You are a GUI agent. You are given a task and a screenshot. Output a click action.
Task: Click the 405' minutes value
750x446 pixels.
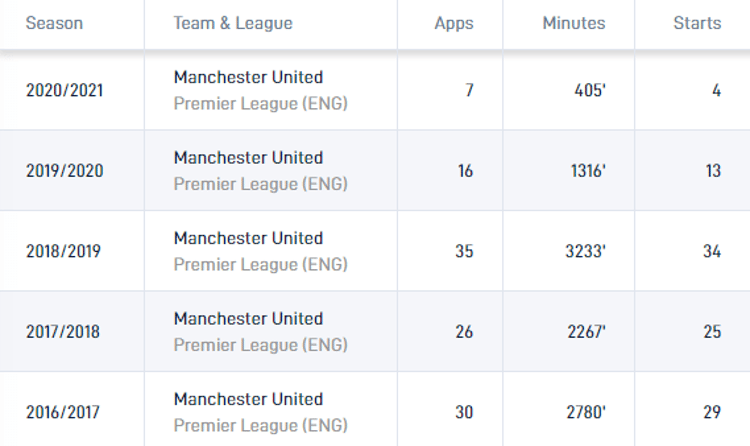click(590, 91)
